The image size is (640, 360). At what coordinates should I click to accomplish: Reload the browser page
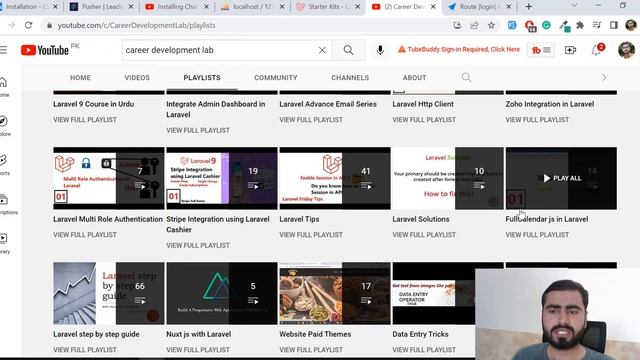[x=28, y=25]
